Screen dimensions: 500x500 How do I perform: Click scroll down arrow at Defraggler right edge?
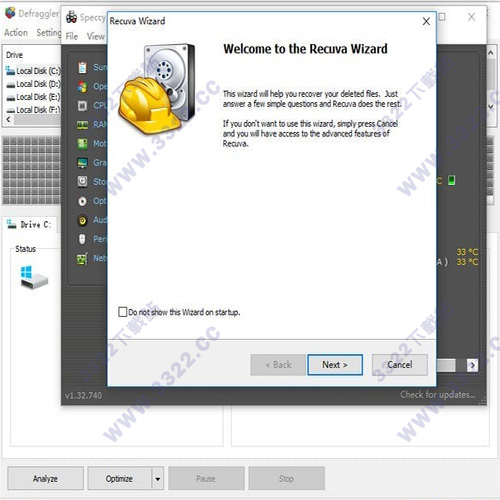pos(491,107)
